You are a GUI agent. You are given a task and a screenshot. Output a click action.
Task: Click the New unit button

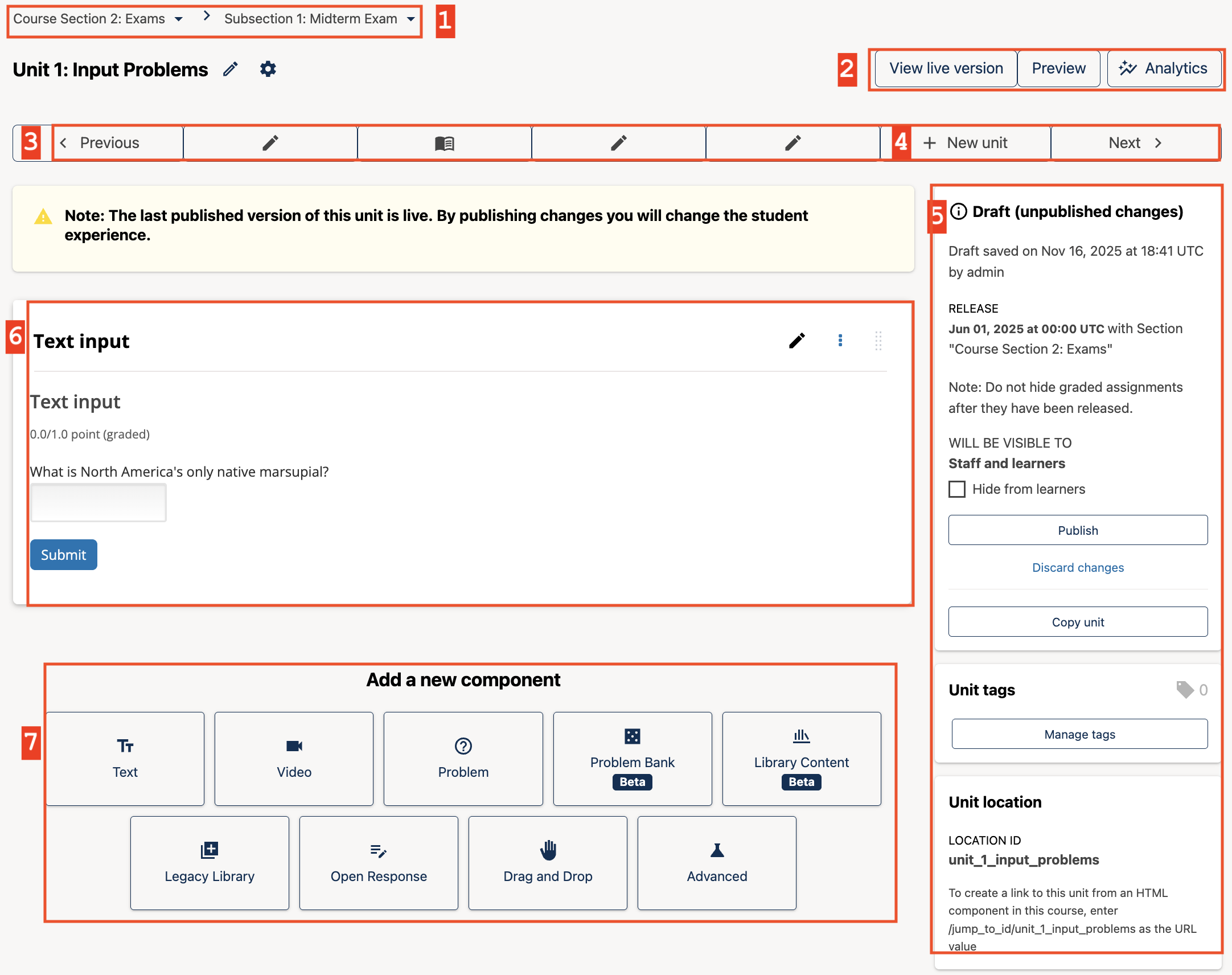[966, 143]
